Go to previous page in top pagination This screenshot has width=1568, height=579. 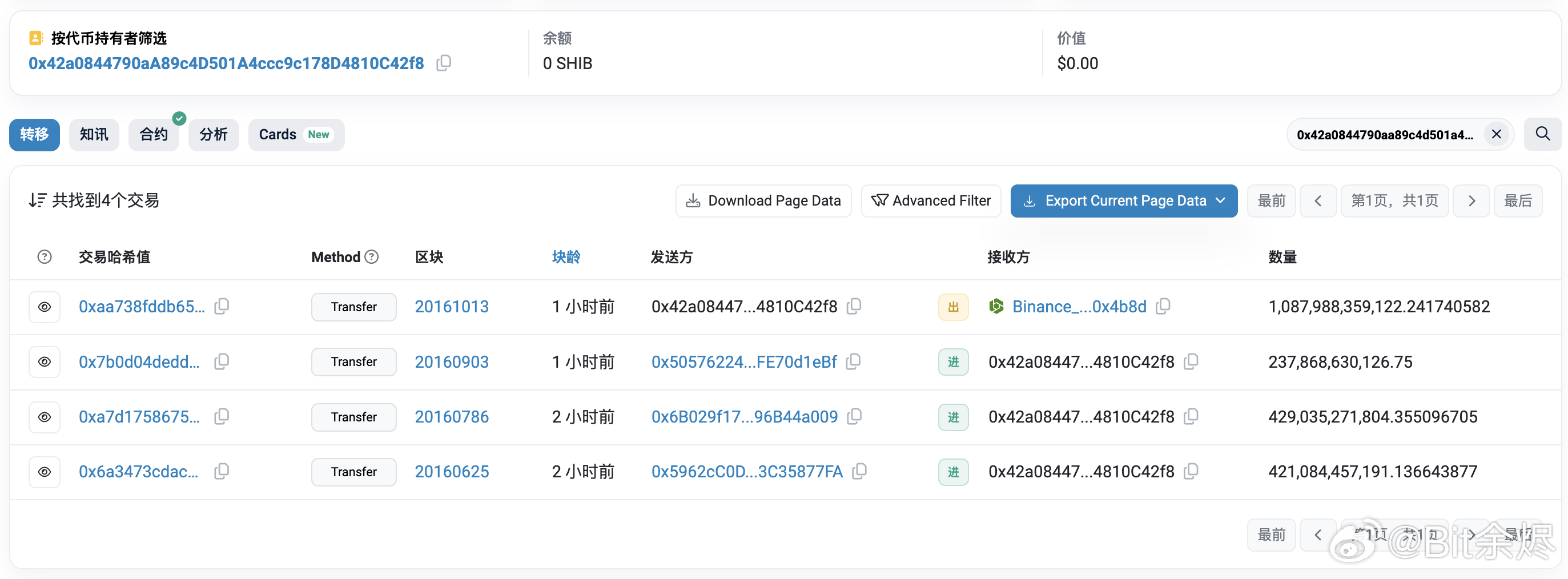click(x=1318, y=201)
